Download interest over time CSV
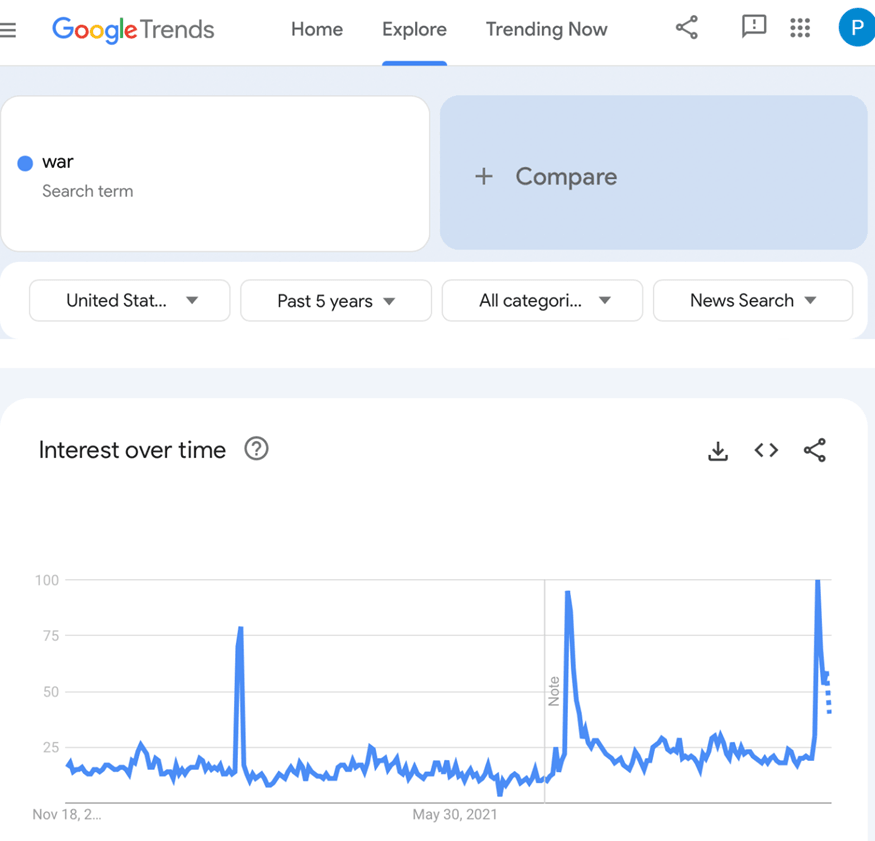The image size is (875, 841). pyautogui.click(x=718, y=451)
